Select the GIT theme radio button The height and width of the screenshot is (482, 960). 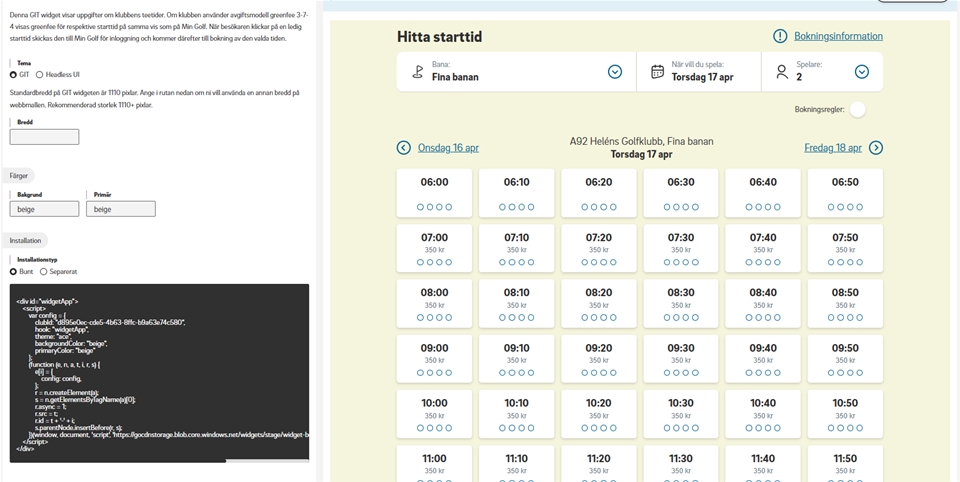pyautogui.click(x=13, y=75)
